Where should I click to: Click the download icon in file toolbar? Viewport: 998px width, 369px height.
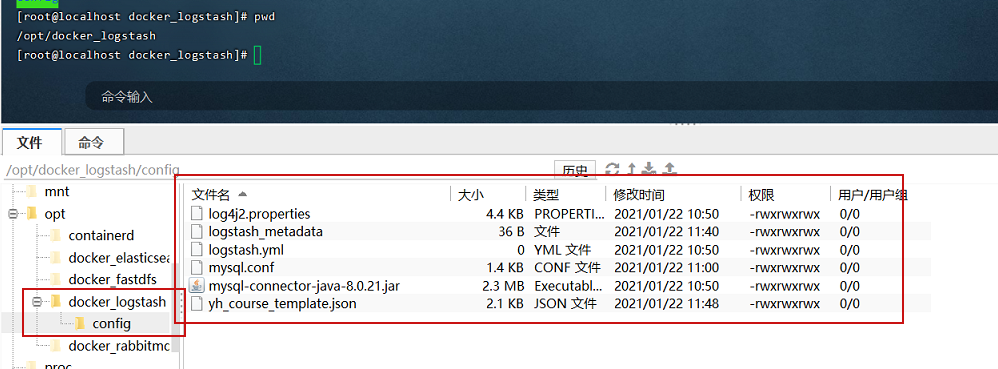click(x=649, y=169)
